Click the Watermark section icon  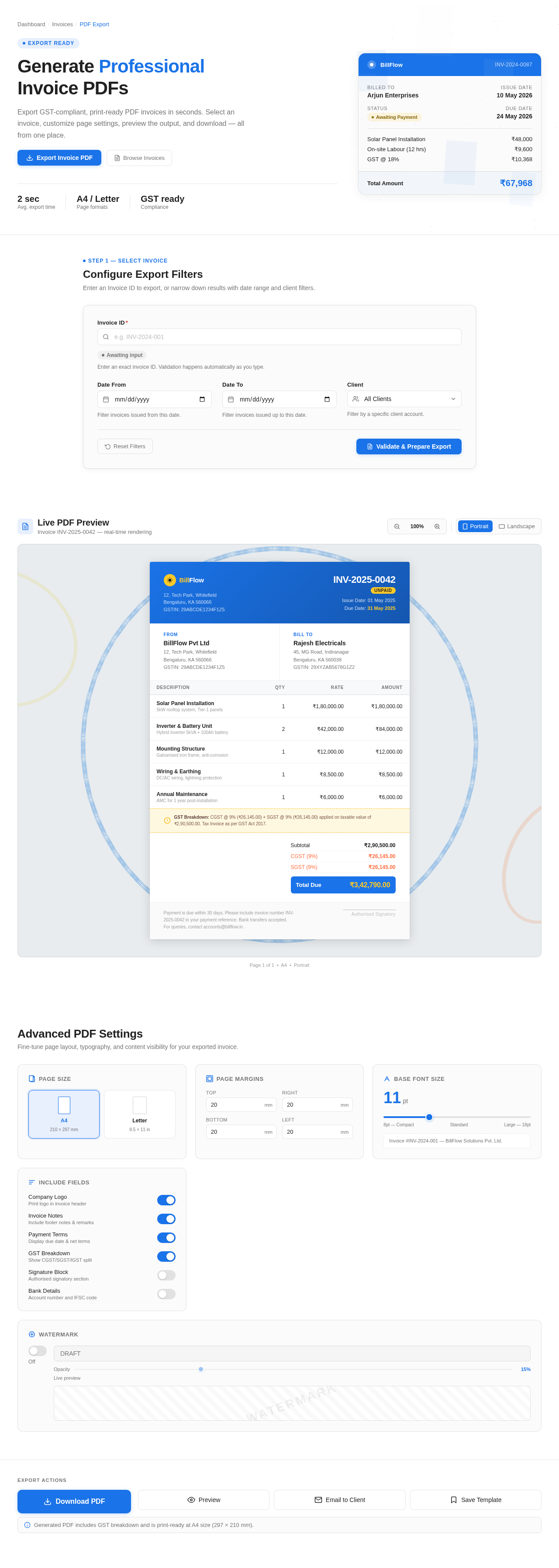[x=31, y=1334]
